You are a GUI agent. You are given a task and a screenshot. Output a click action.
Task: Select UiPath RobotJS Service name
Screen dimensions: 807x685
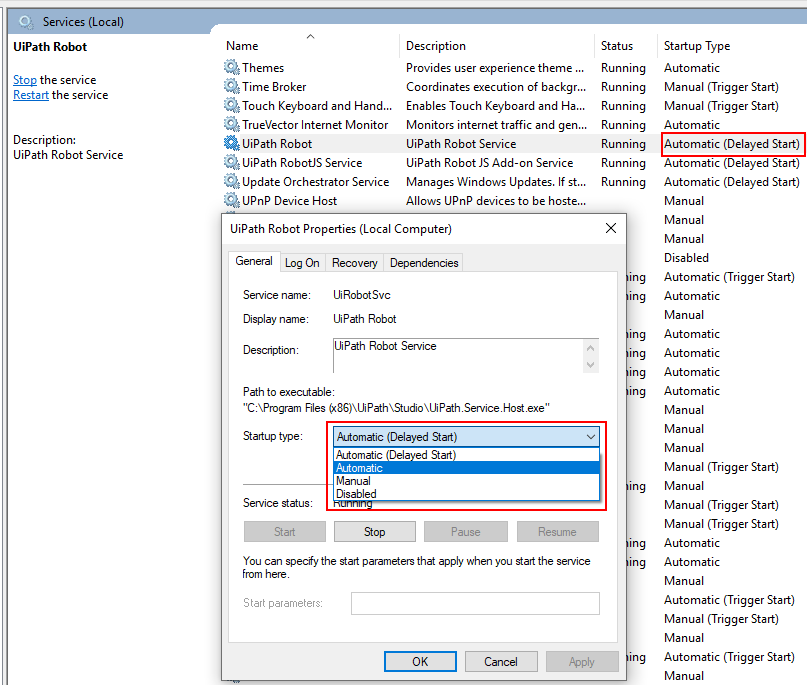tap(302, 163)
